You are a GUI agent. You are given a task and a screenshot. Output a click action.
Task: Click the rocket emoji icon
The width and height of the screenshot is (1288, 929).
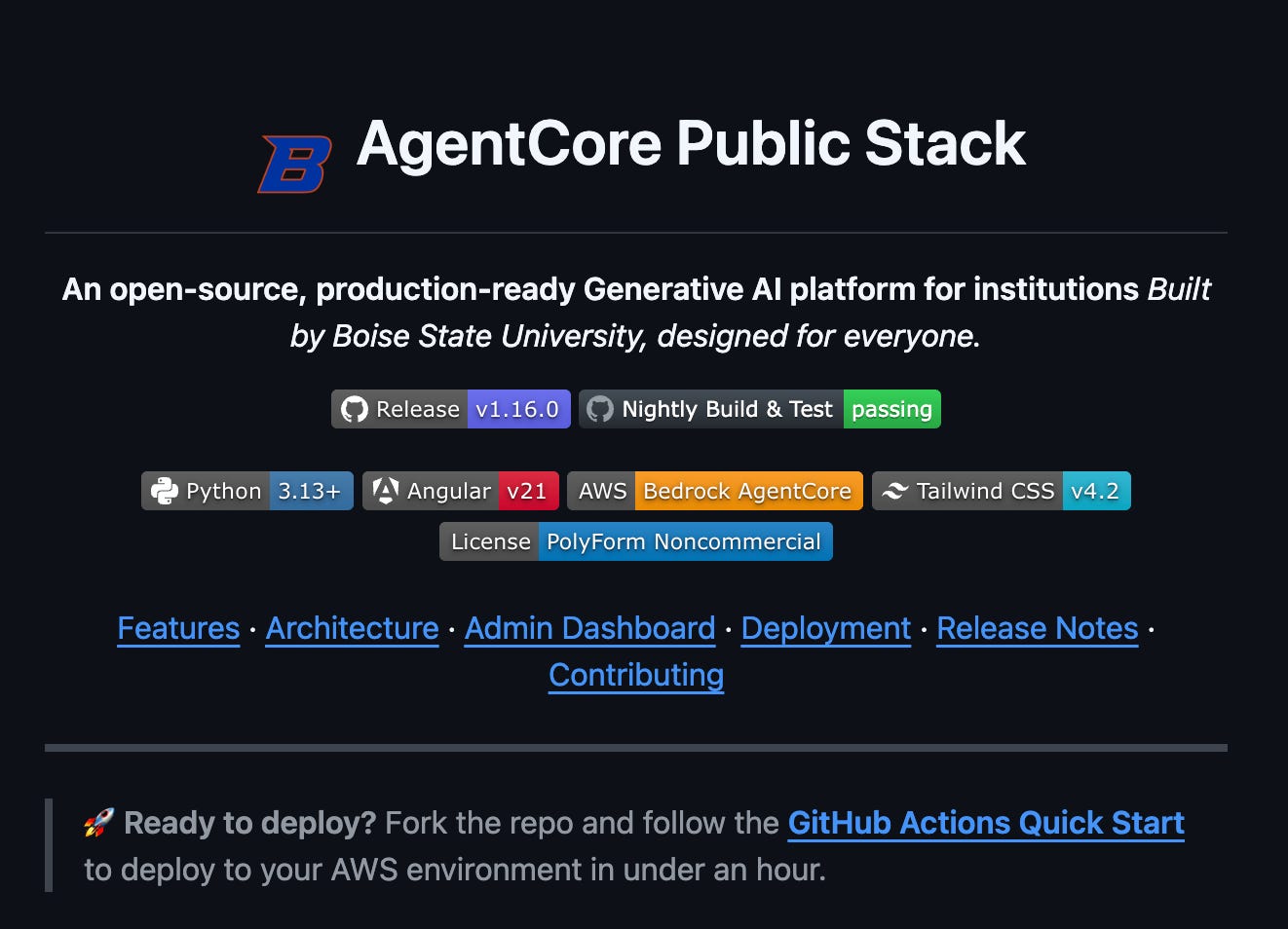[x=98, y=823]
